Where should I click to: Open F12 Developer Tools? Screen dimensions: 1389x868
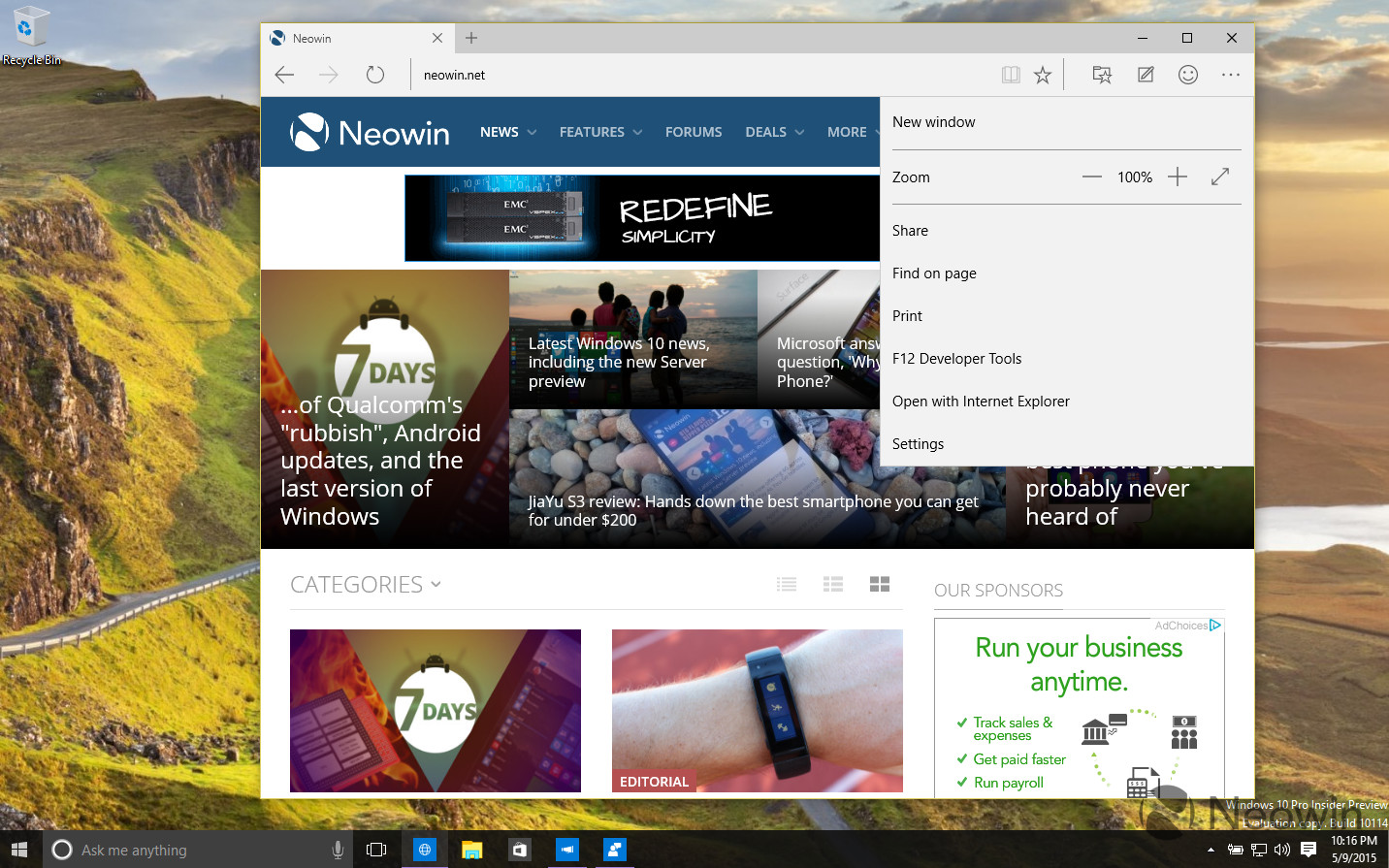(1067, 359)
